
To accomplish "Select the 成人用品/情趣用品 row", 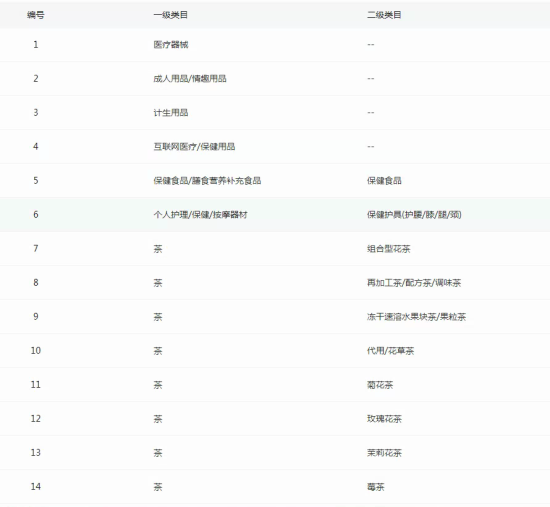I will coord(275,79).
